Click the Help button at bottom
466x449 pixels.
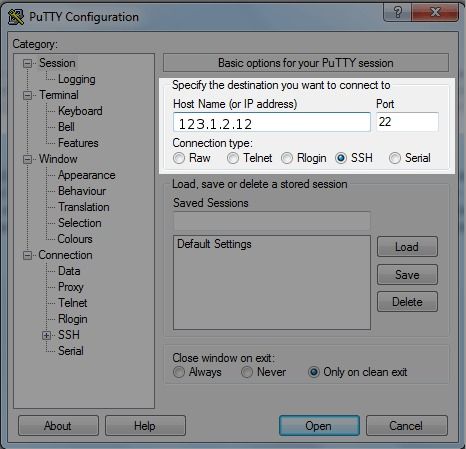point(145,426)
